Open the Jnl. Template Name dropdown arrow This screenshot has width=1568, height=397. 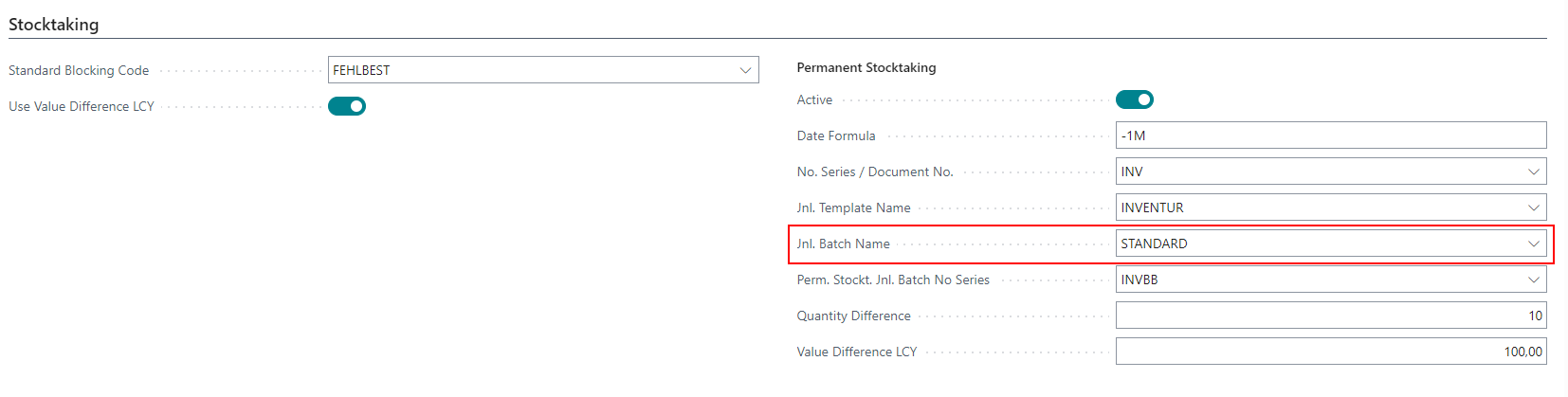click(1533, 208)
